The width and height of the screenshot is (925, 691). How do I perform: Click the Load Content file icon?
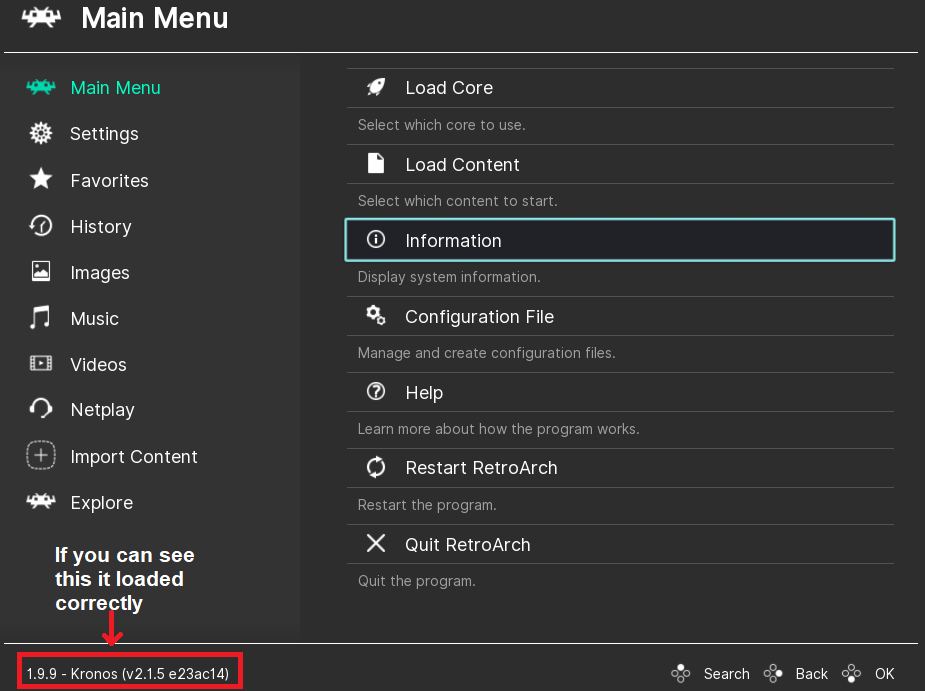[x=376, y=164]
